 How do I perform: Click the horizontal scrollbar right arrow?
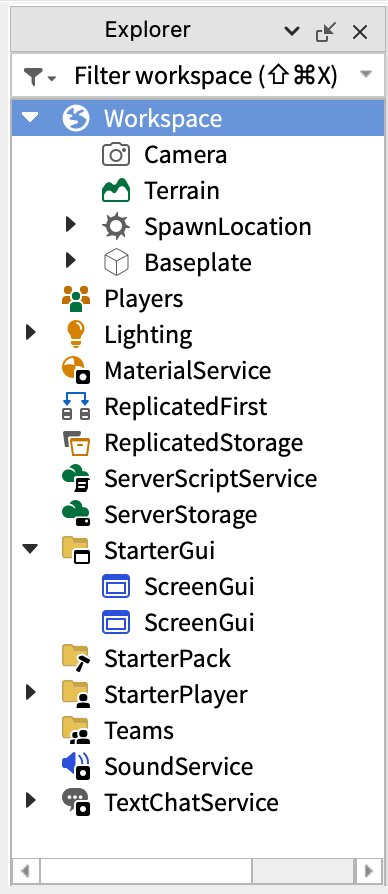(x=369, y=871)
